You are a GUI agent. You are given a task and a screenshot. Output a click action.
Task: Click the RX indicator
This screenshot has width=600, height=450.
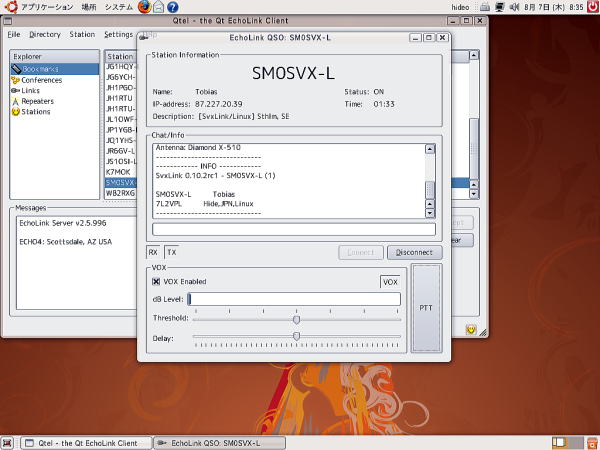(153, 252)
